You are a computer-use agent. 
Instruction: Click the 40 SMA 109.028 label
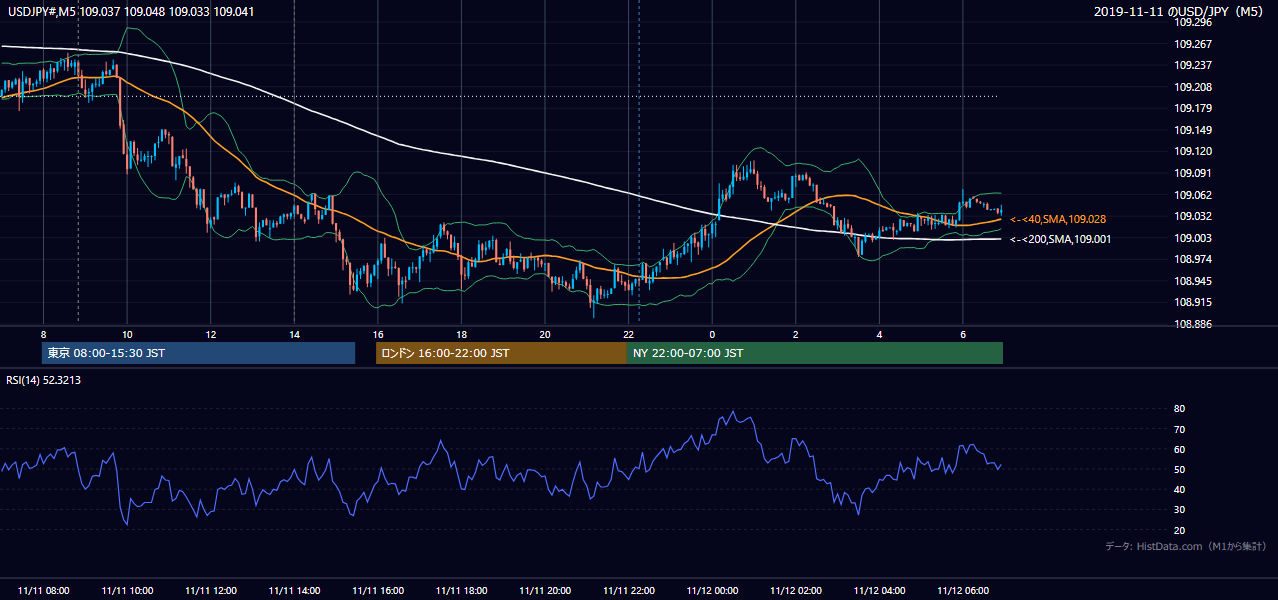click(1058, 219)
